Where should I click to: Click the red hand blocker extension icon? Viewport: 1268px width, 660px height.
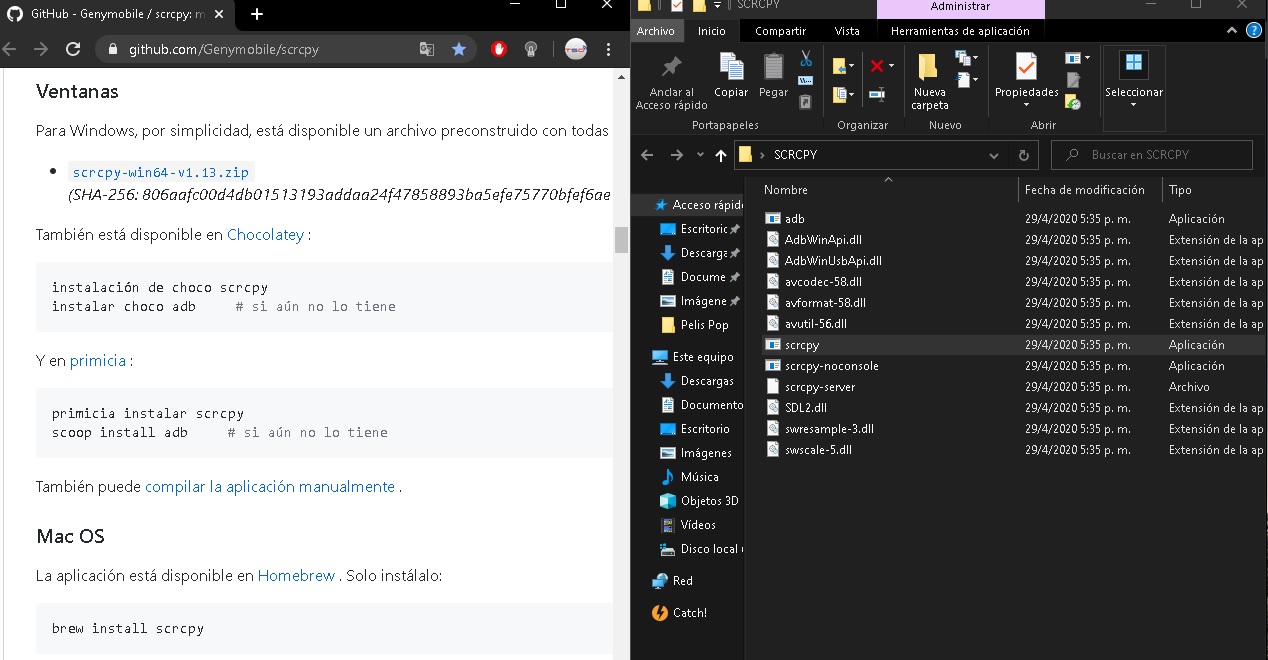(500, 48)
